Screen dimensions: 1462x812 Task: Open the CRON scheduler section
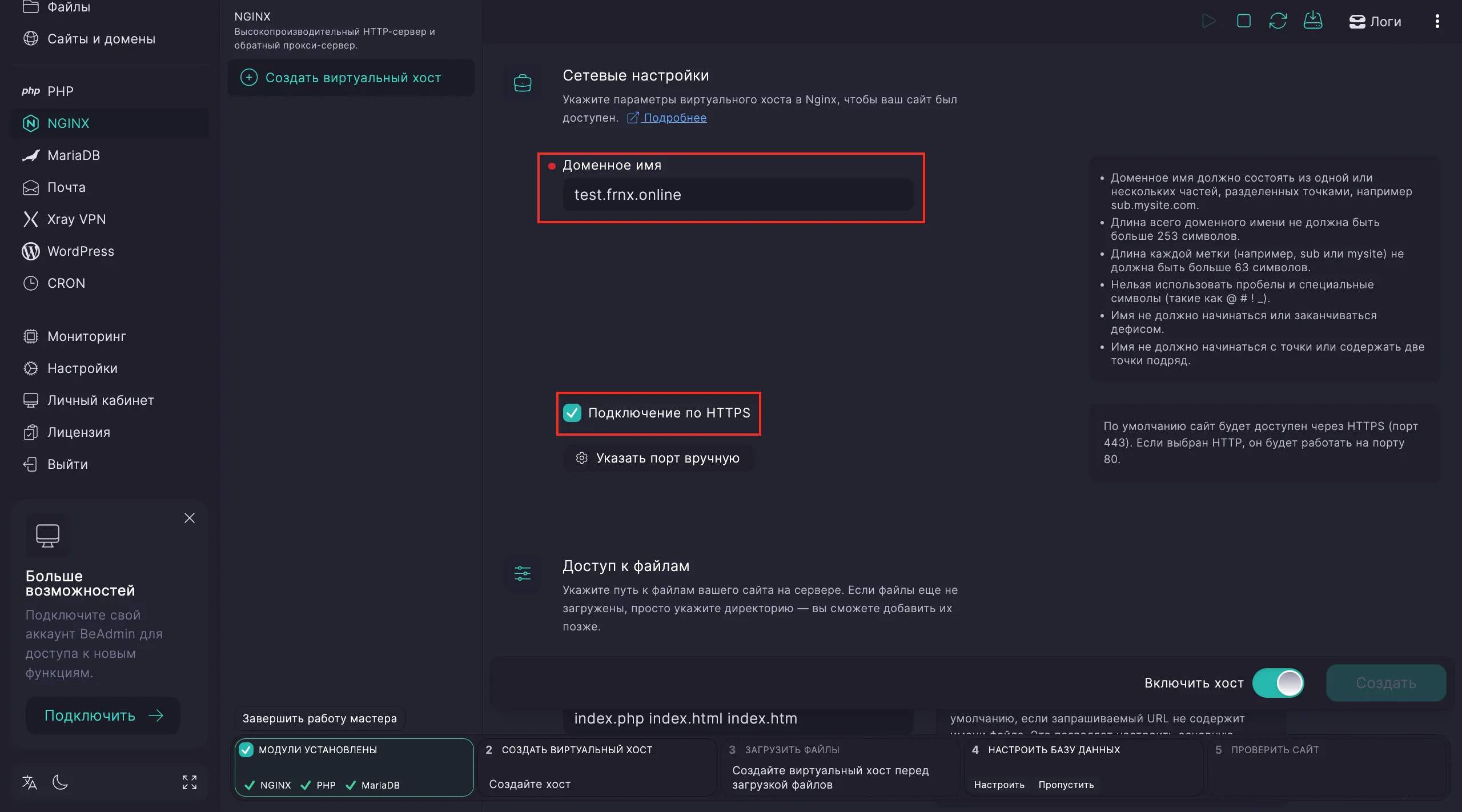[66, 283]
